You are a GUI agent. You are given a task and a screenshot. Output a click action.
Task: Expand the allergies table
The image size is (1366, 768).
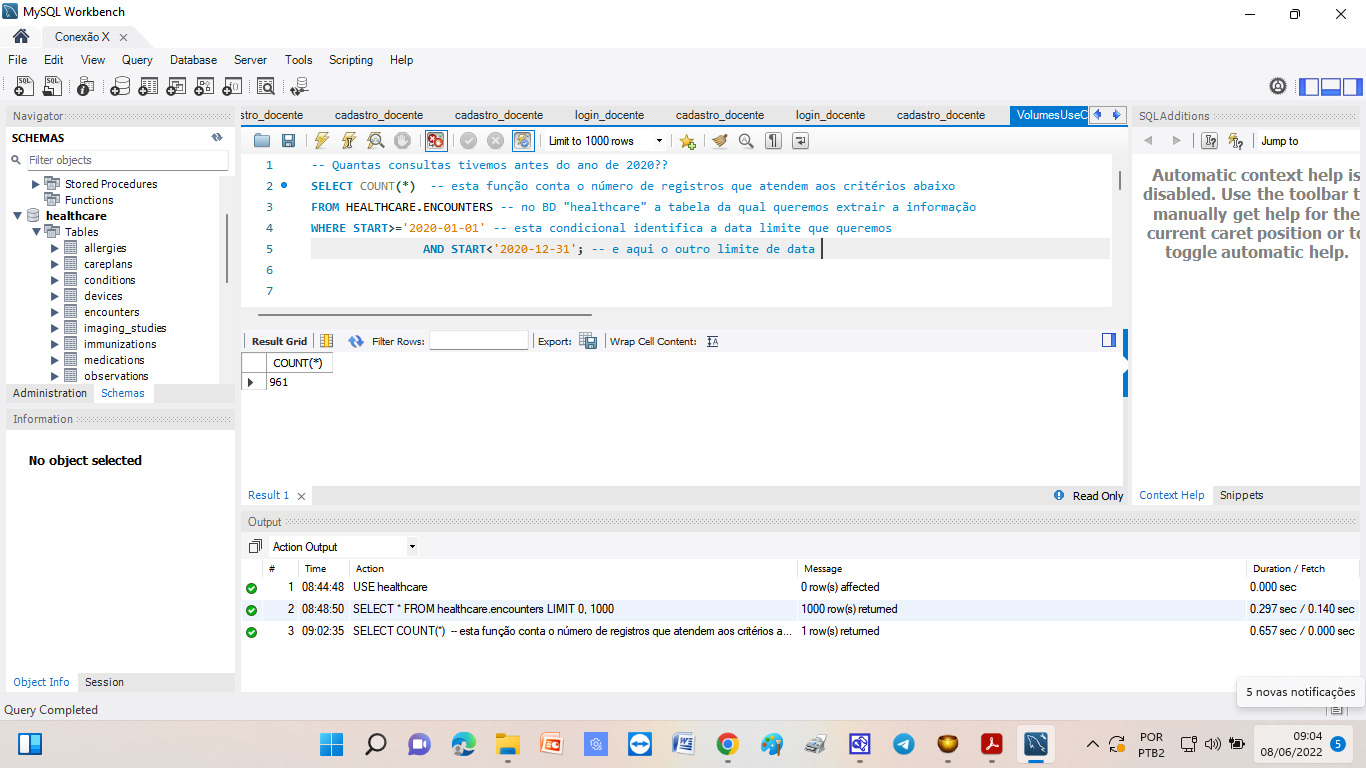pyautogui.click(x=55, y=248)
